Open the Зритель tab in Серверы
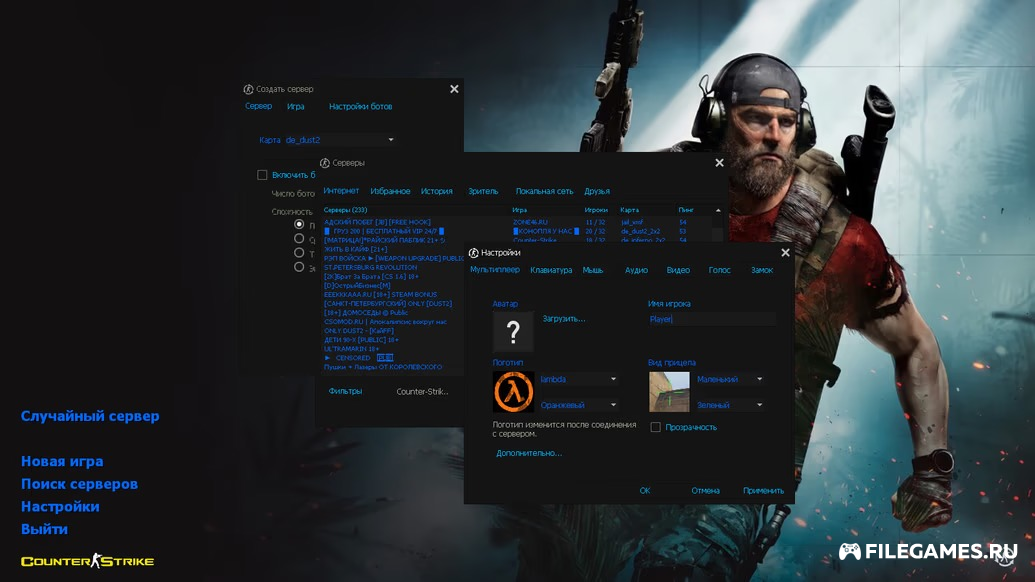Image resolution: width=1035 pixels, height=582 pixels. point(483,191)
